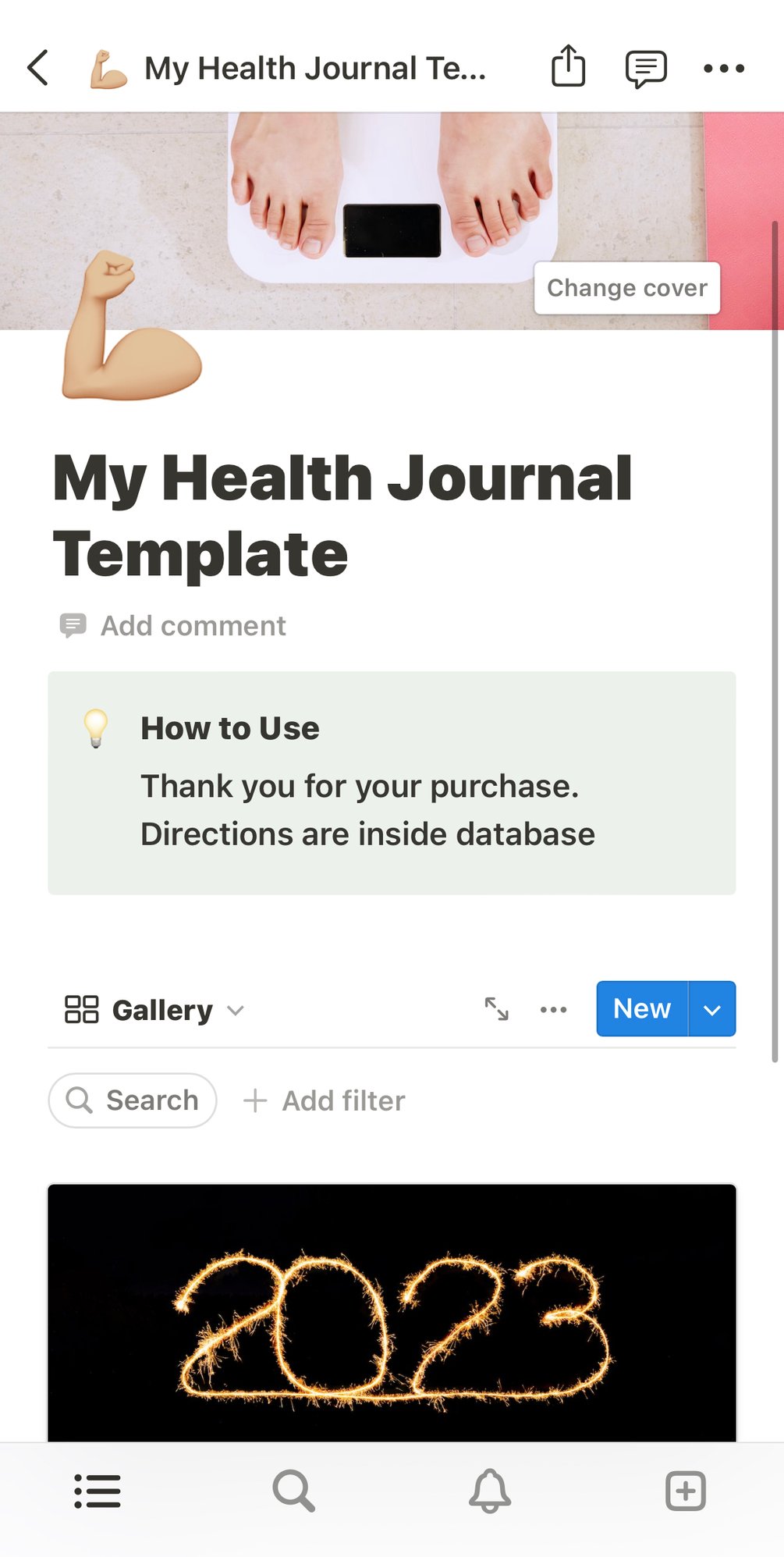Screen dimensions: 784x1557
Task: Expand the dropdown arrow beside New
Action: point(711,1009)
